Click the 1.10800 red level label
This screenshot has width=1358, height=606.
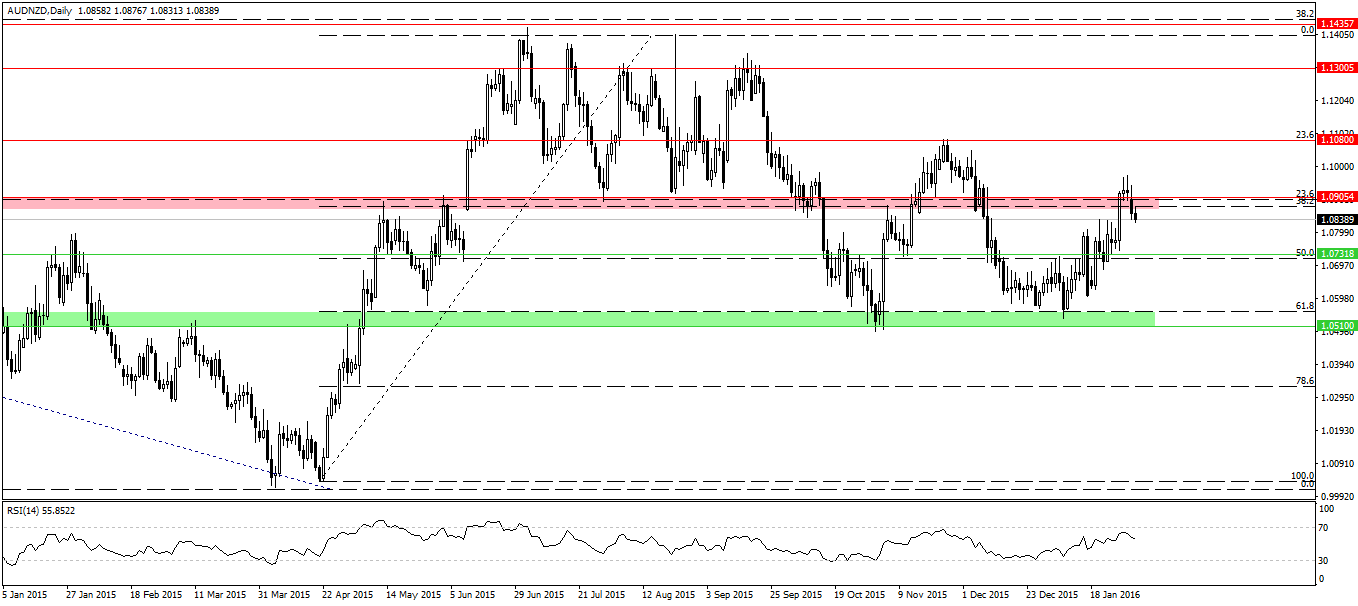tap(1336, 141)
